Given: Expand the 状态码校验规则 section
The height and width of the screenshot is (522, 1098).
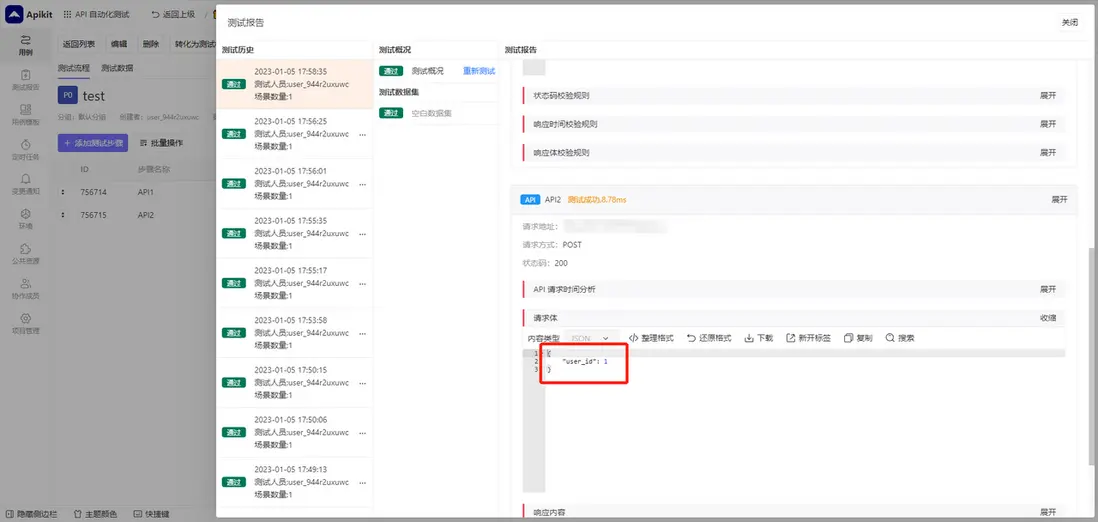Looking at the screenshot, I should [1048, 95].
